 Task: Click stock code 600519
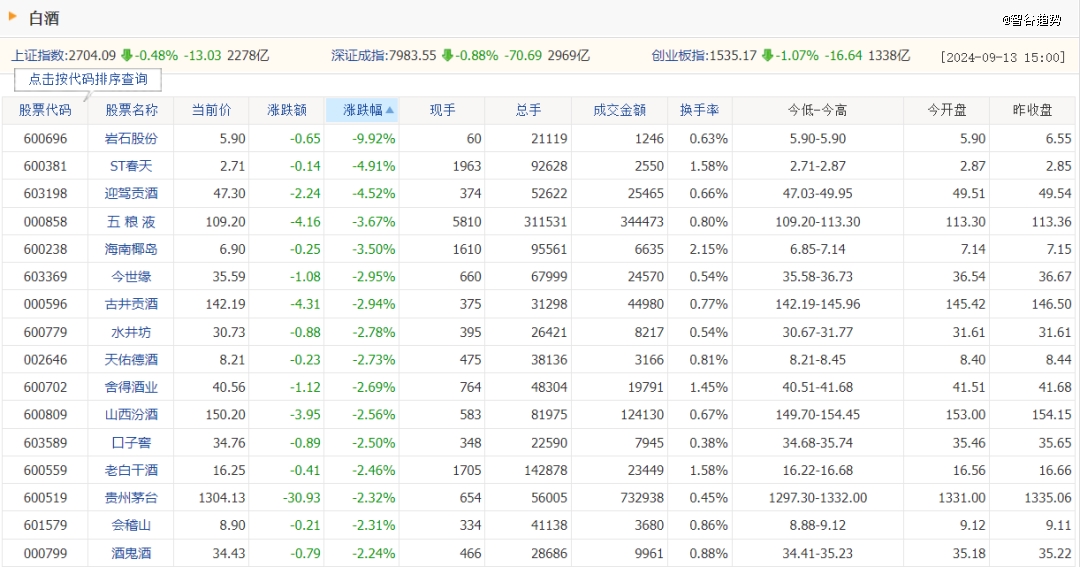point(45,497)
